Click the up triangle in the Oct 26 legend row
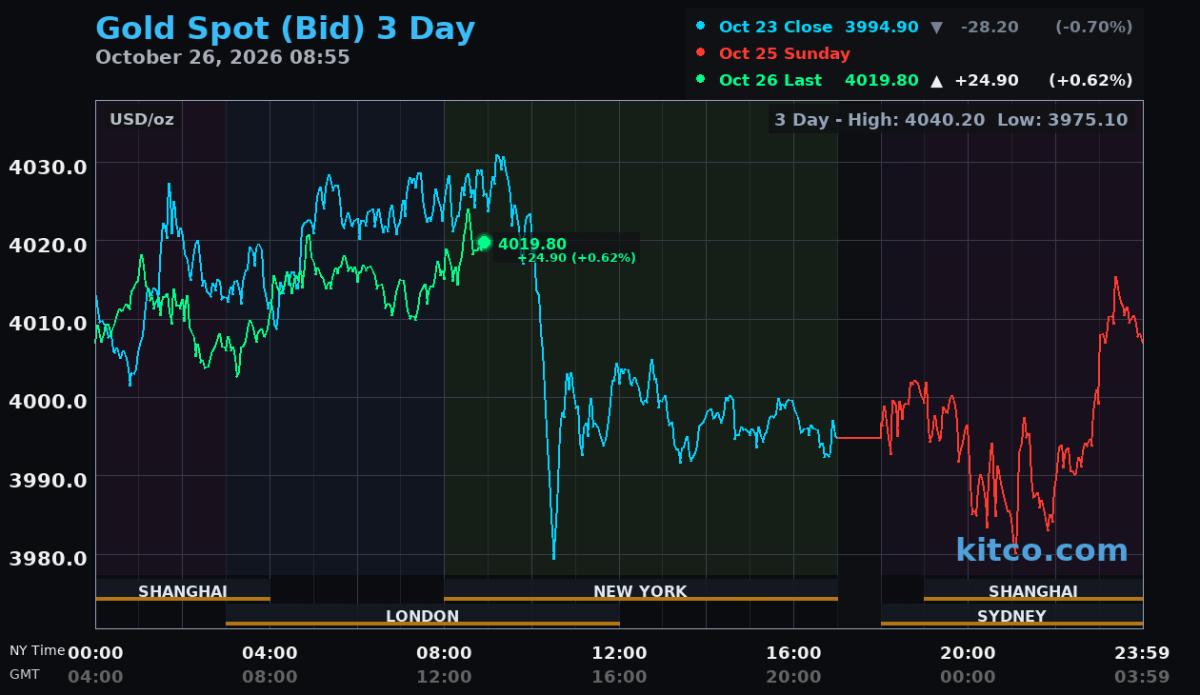The height and width of the screenshot is (695, 1200). pyautogui.click(x=936, y=80)
